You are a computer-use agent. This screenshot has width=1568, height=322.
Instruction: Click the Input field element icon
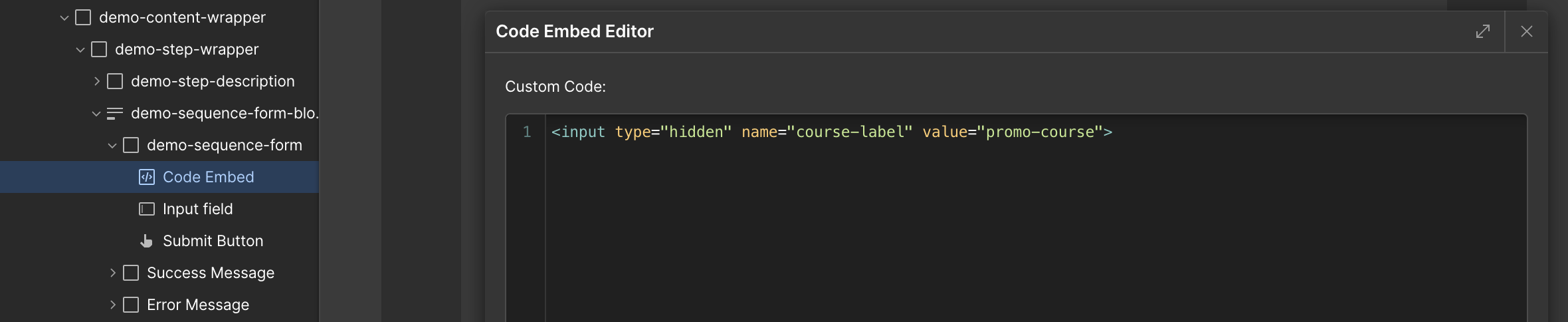(x=147, y=209)
